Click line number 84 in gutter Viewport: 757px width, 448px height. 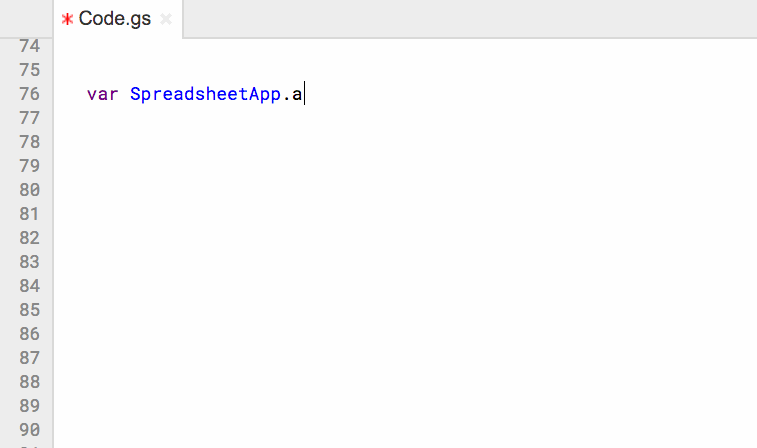tap(29, 286)
